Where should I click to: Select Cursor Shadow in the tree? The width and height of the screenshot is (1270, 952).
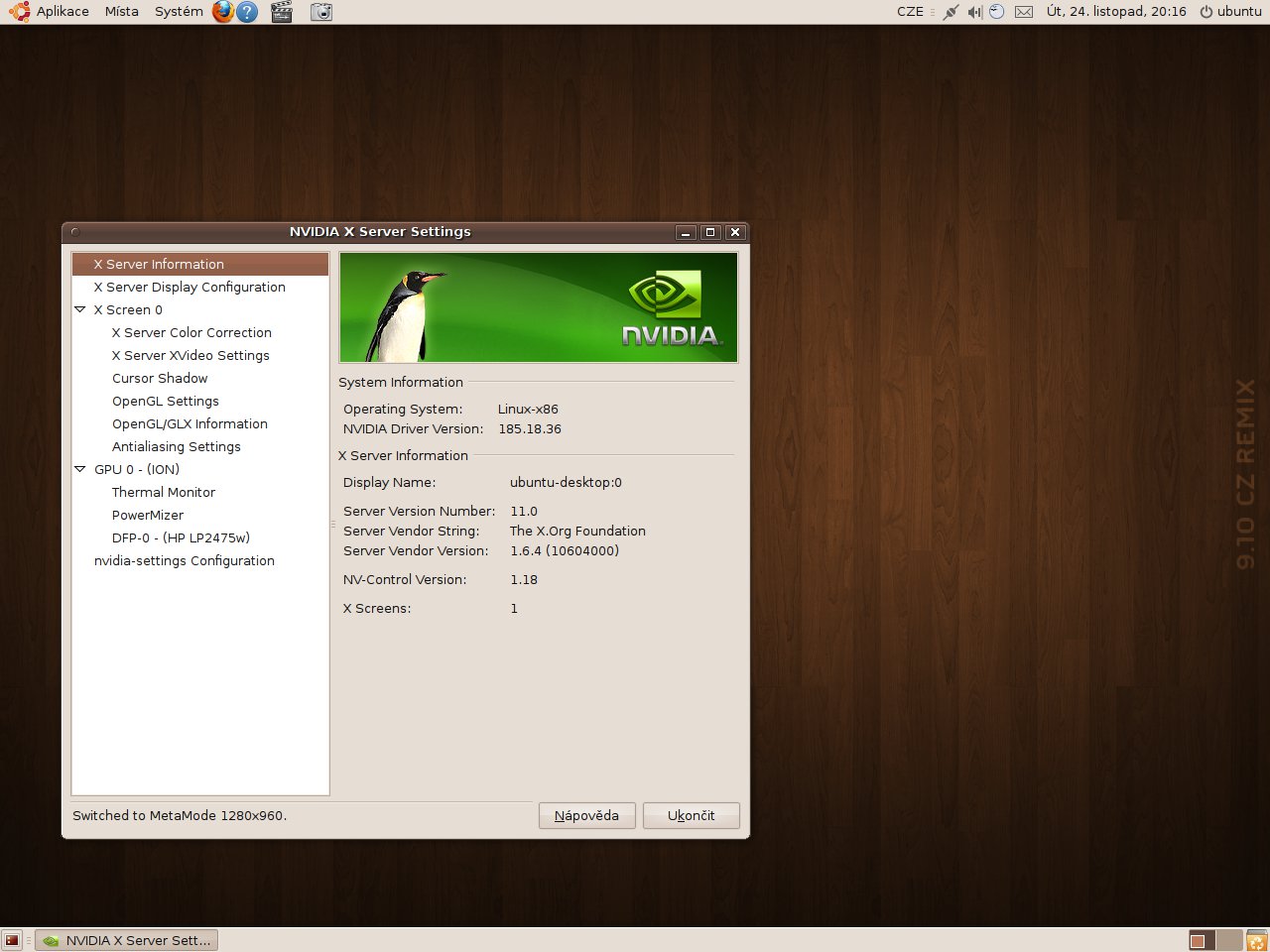pyautogui.click(x=160, y=378)
